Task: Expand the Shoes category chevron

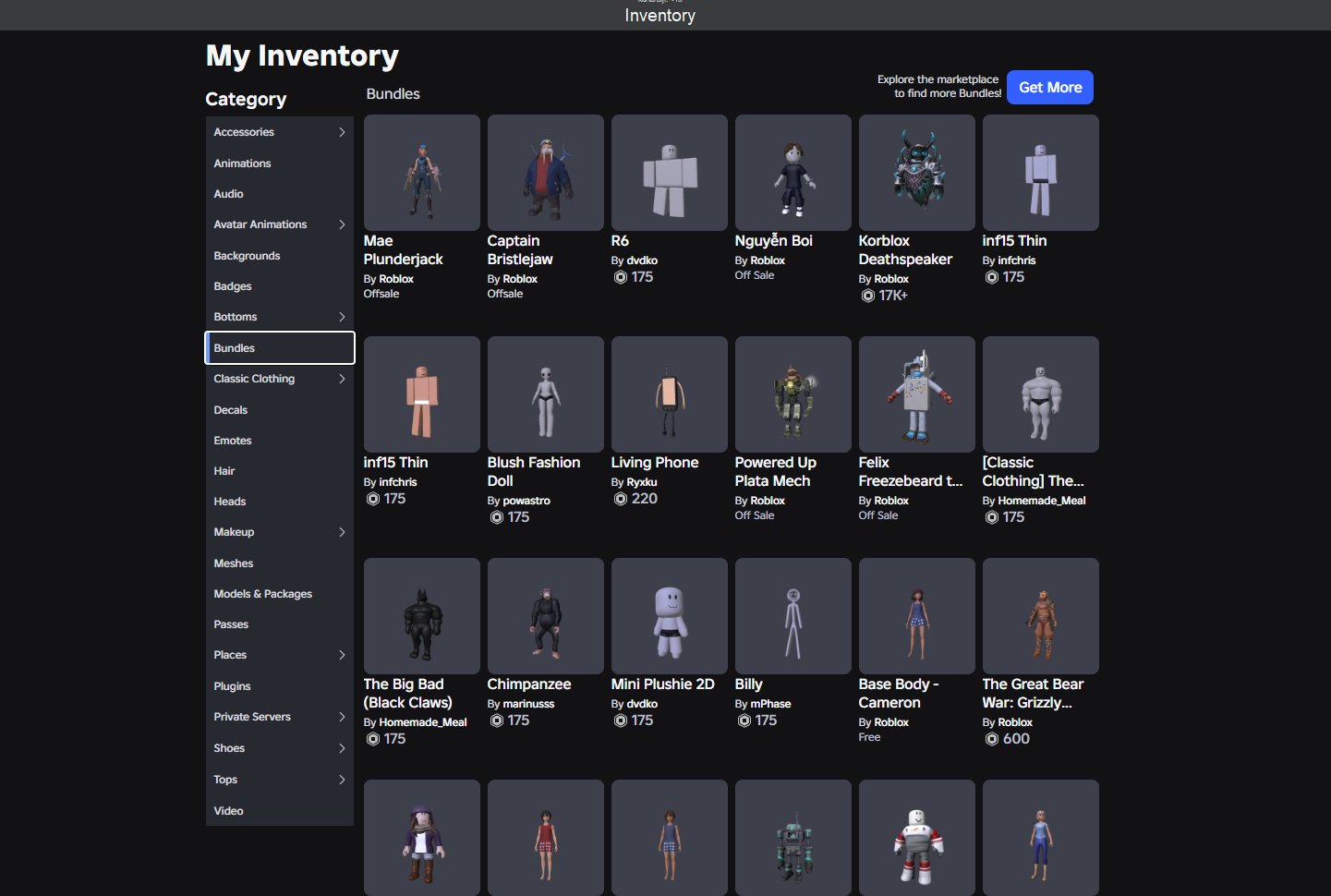Action: point(342,748)
